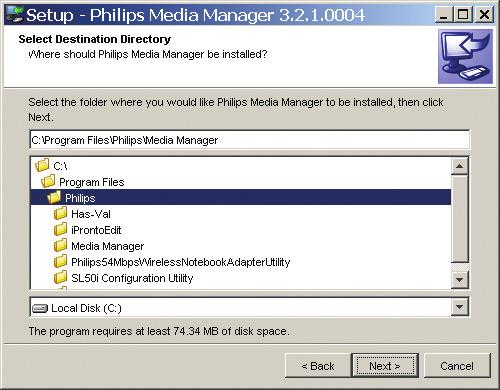Select the Media Manager folder name
The height and width of the screenshot is (390, 500).
pyautogui.click(x=108, y=246)
